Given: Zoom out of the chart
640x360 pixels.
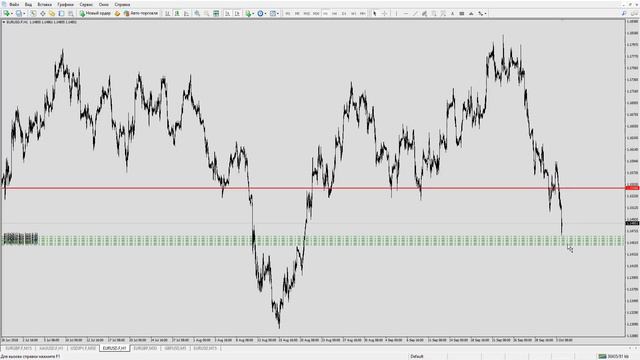Looking at the screenshot, I should (207, 13).
